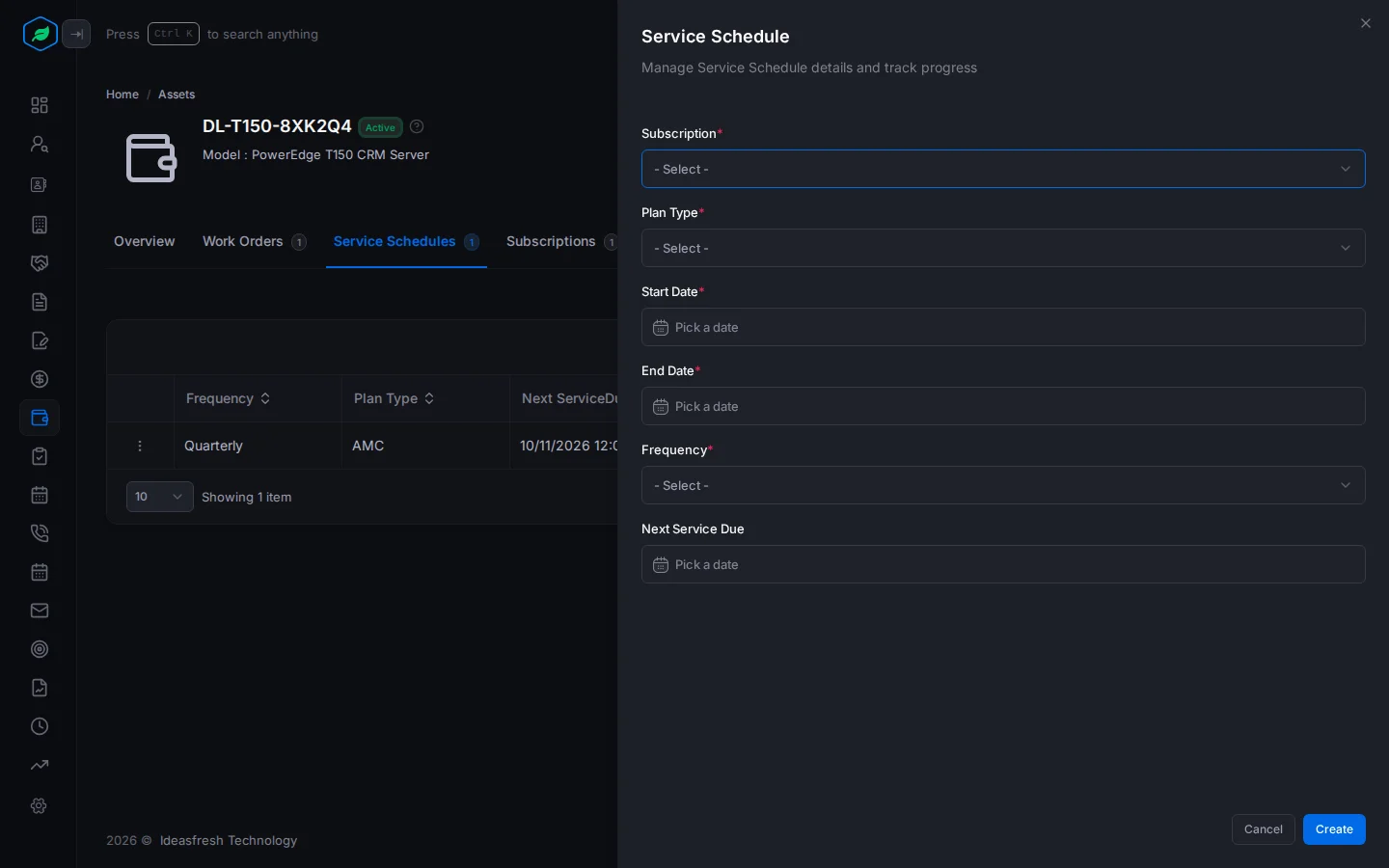Image resolution: width=1389 pixels, height=868 pixels.
Task: Open the clipboard checkmark icon in sidebar
Action: point(40,456)
